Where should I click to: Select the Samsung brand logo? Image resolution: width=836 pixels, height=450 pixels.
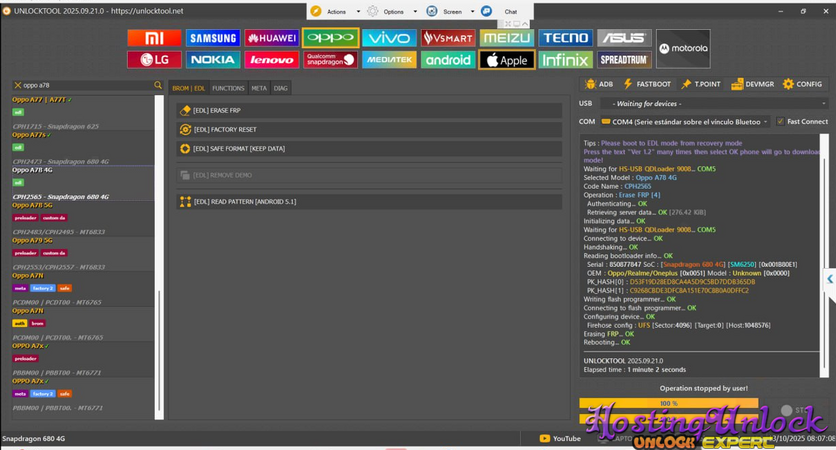[213, 38]
